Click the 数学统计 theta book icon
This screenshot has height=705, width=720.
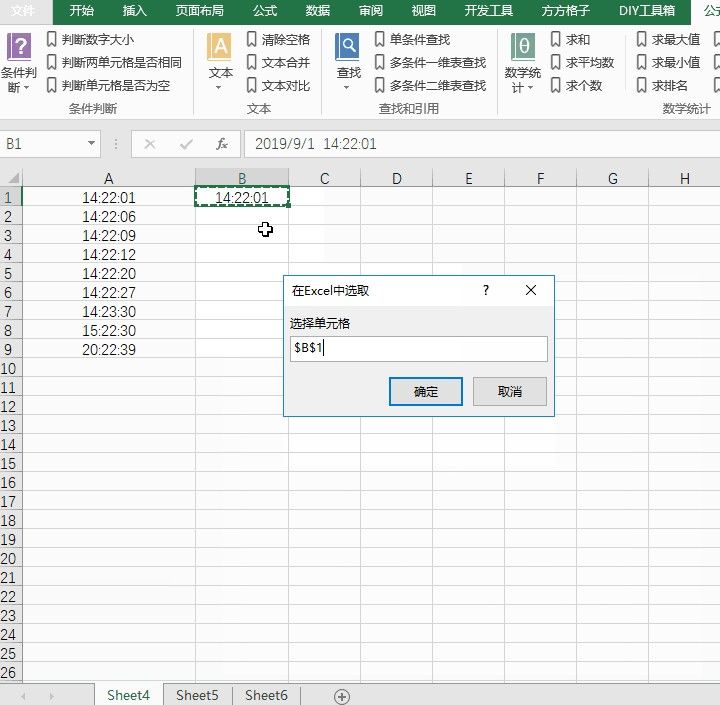(x=523, y=46)
